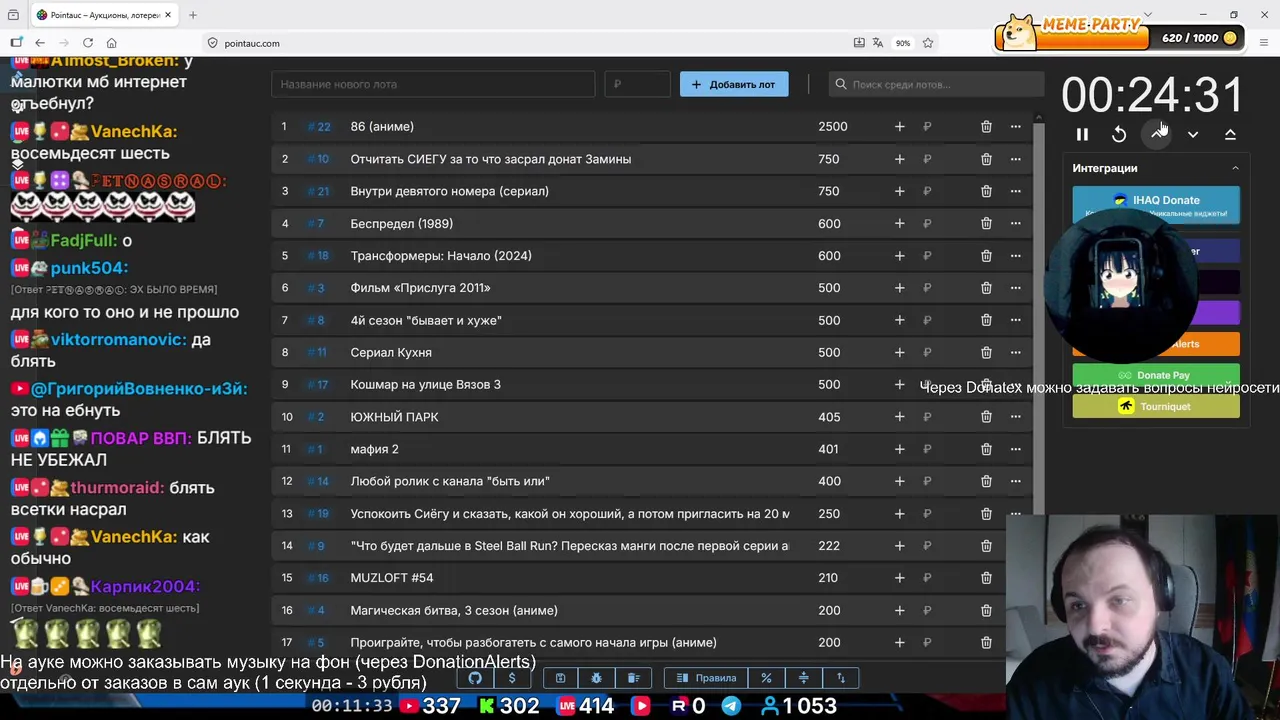Delete MUZLOFT #54 lot
The width and height of the screenshot is (1280, 720).
click(986, 578)
